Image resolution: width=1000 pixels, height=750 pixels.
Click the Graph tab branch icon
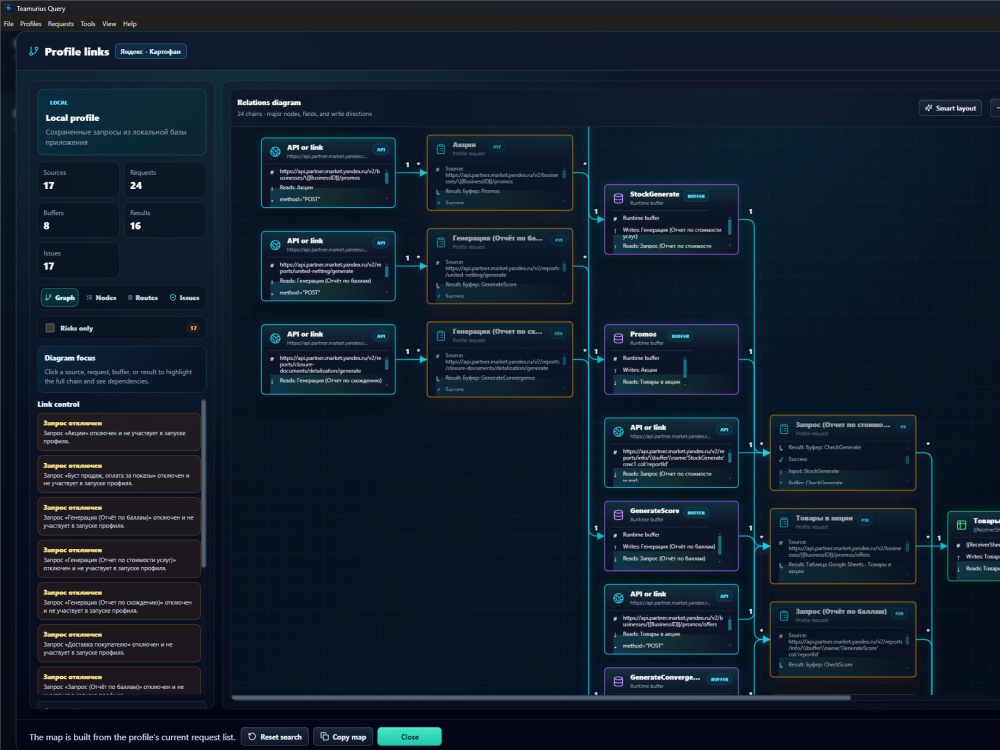tap(48, 297)
